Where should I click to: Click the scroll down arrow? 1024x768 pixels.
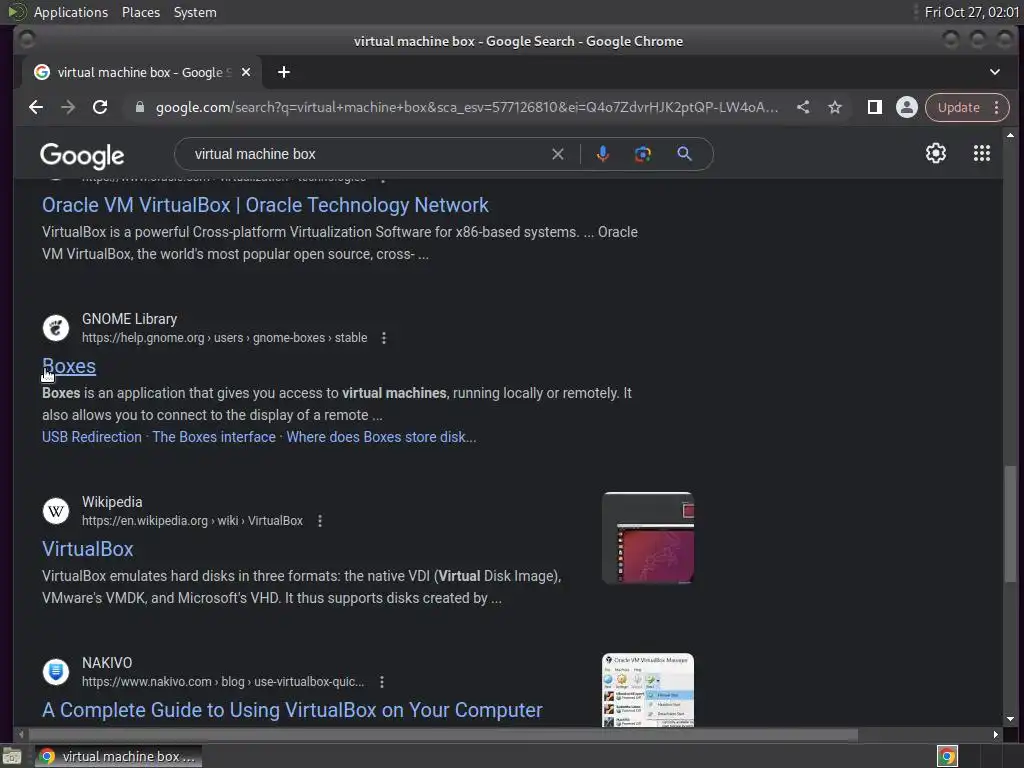1010,719
